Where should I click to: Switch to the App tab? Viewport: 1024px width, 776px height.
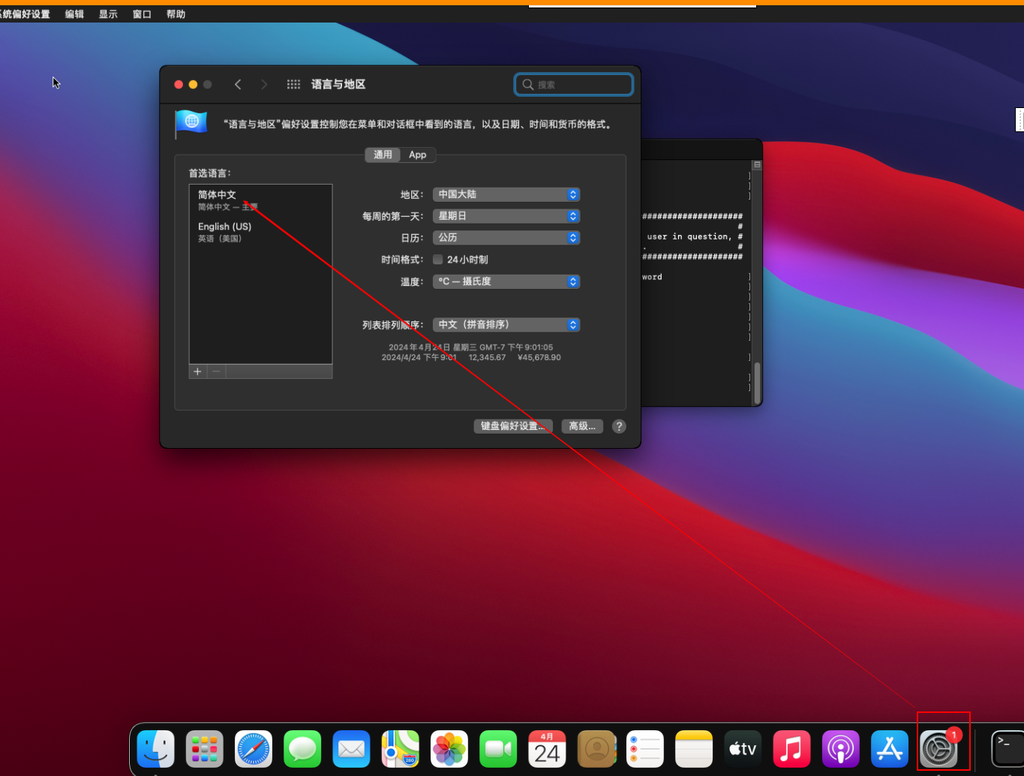coord(418,155)
